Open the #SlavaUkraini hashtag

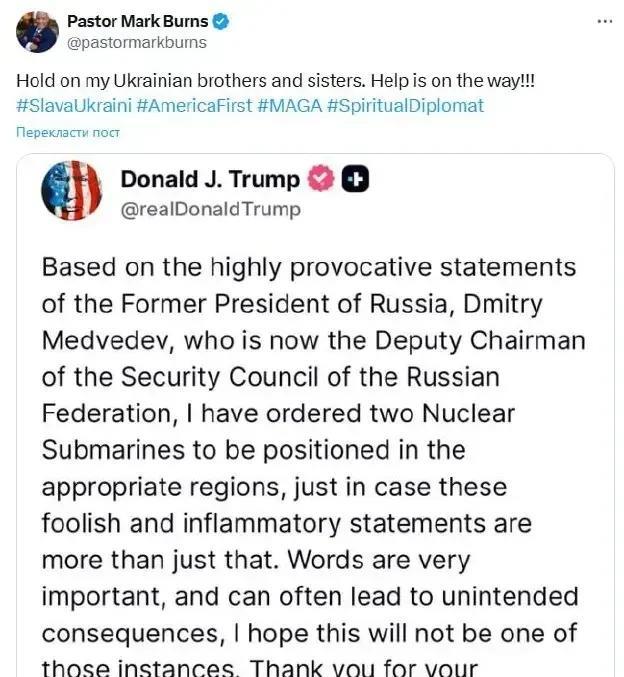(x=72, y=106)
